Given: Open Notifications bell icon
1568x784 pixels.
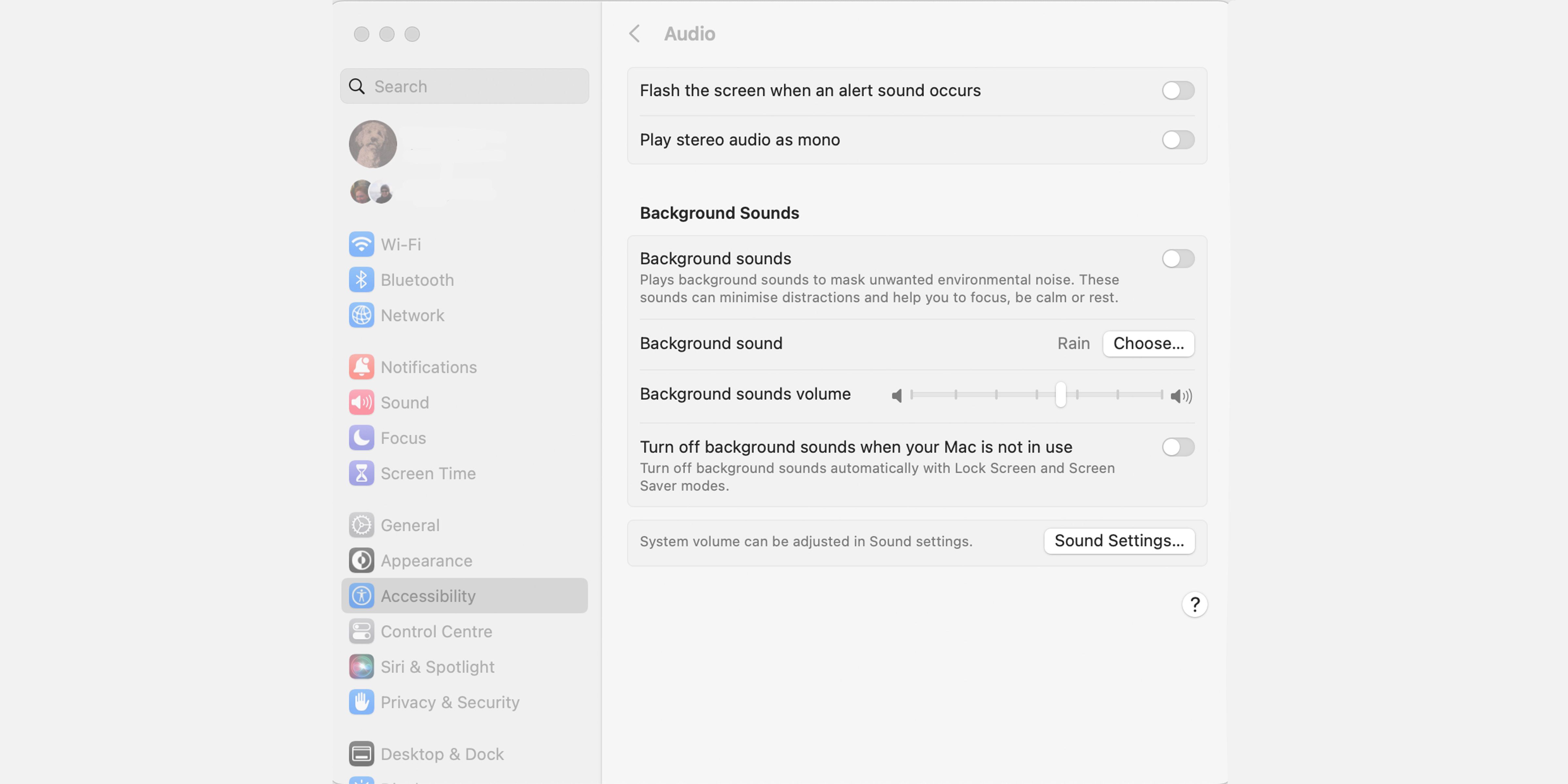Looking at the screenshot, I should click(x=361, y=367).
